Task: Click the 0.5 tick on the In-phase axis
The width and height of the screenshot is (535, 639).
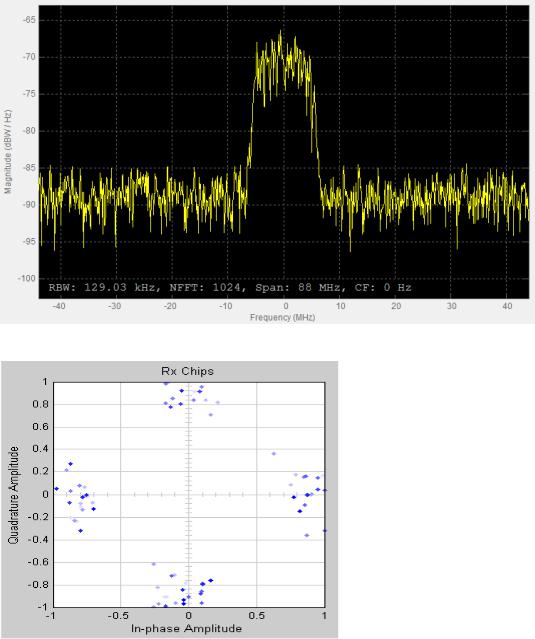Action: pyautogui.click(x=256, y=615)
